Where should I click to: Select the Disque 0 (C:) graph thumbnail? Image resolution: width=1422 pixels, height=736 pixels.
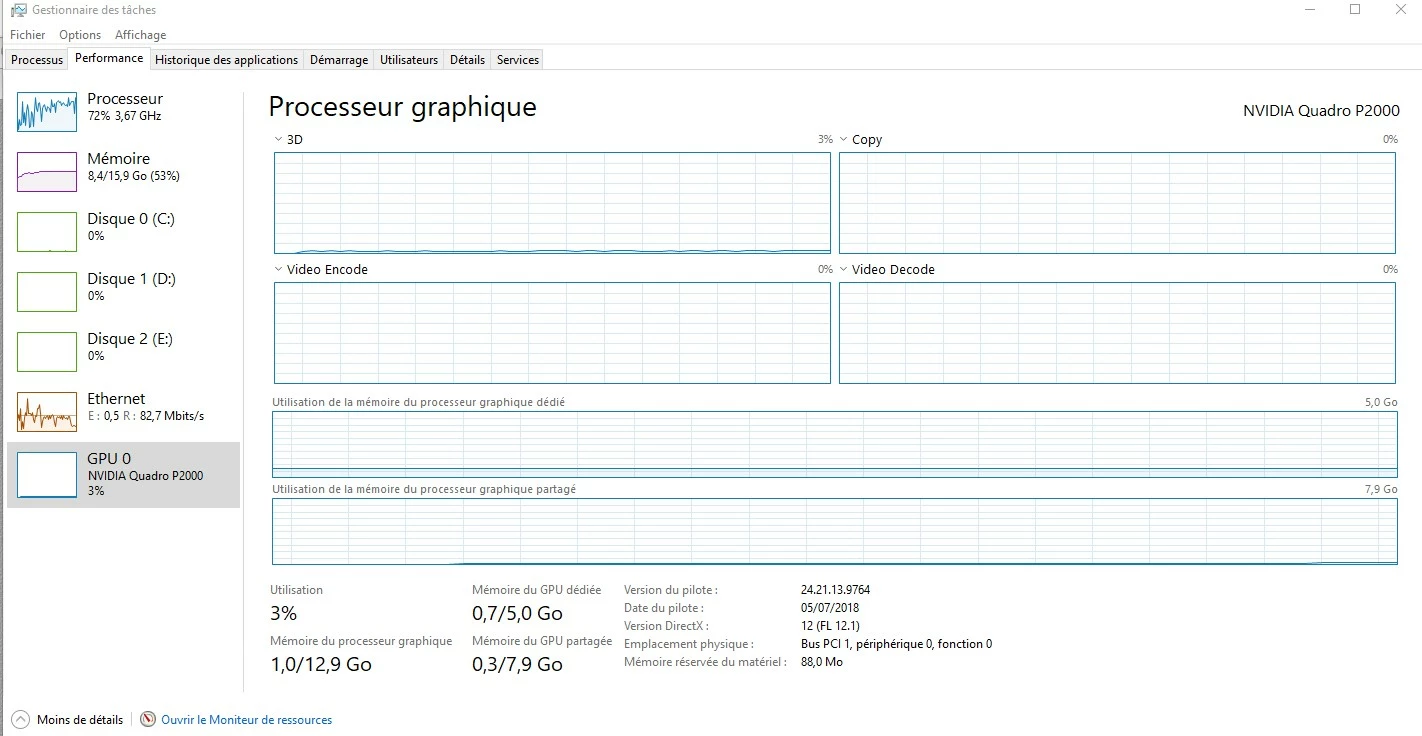coord(47,232)
